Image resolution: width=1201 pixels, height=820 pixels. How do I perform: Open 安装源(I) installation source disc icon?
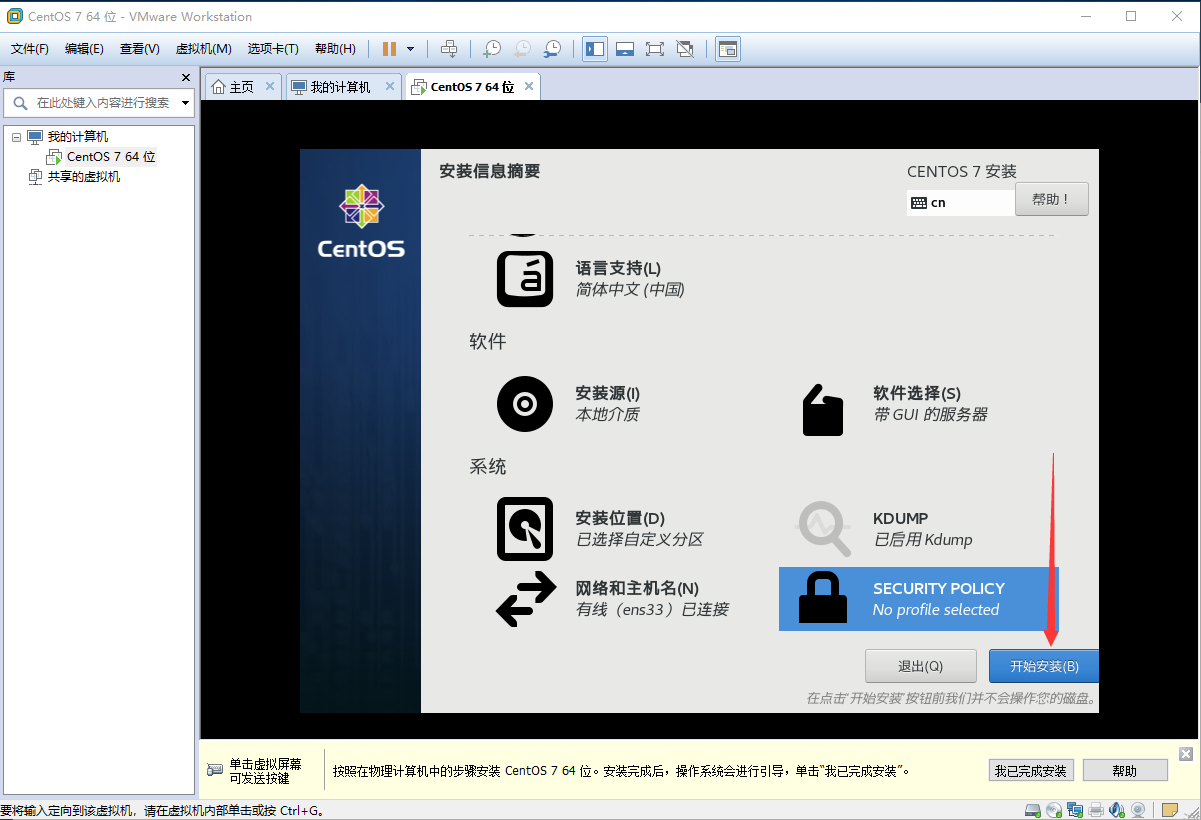[x=524, y=404]
